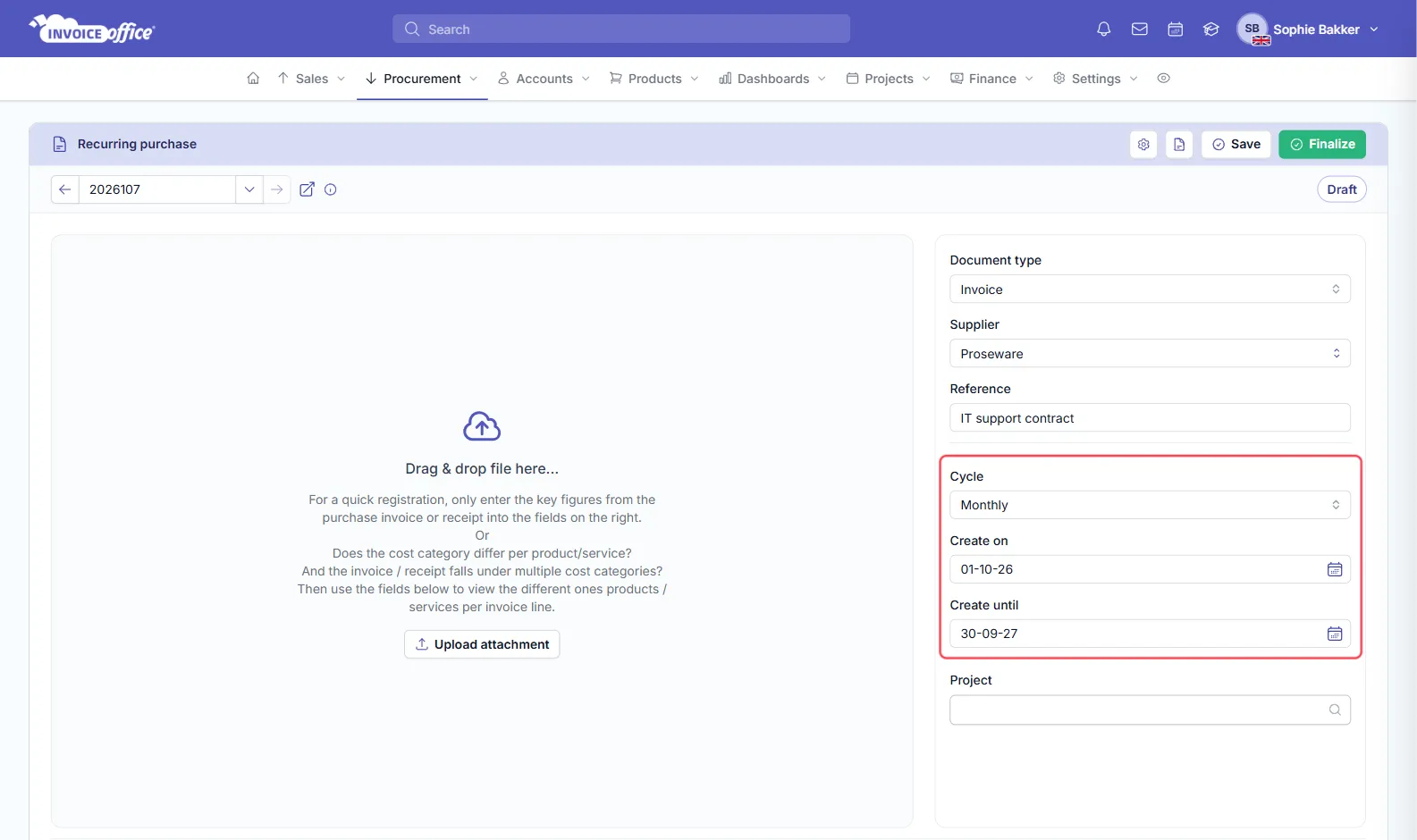The image size is (1417, 840).
Task: Click the Upload attachment button
Action: point(482,644)
